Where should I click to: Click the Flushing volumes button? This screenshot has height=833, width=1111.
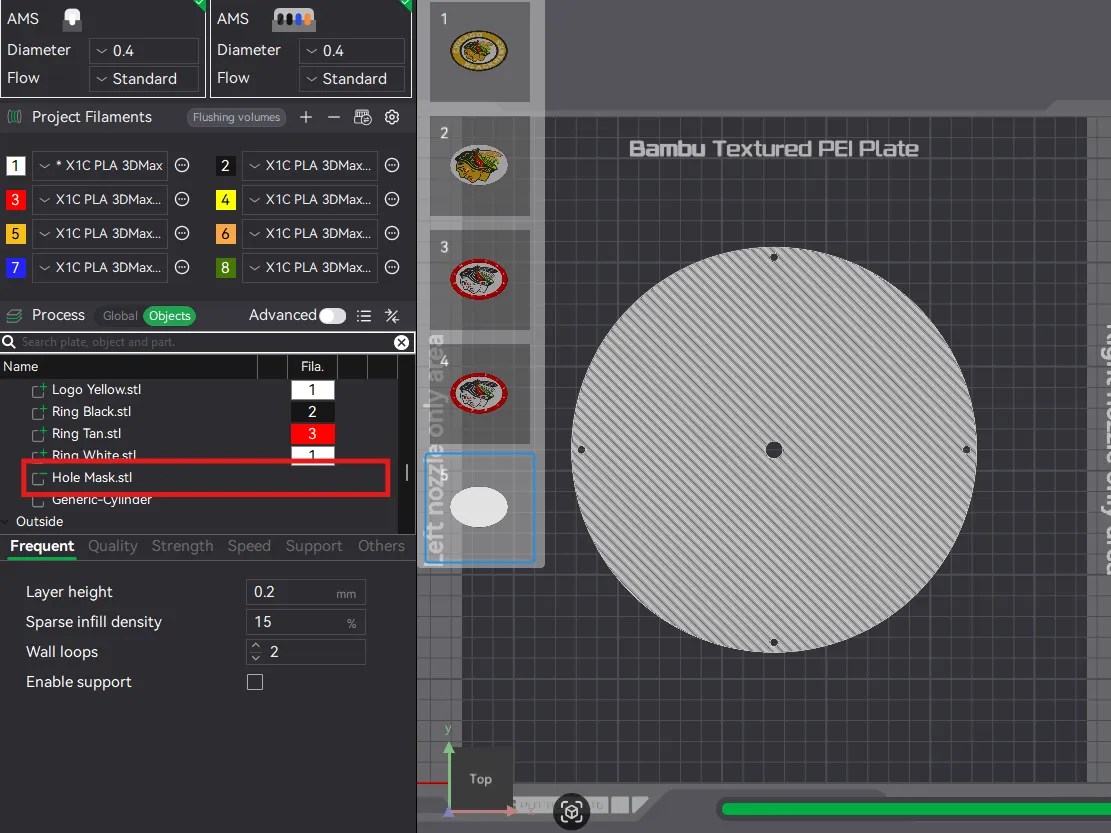tap(236, 117)
